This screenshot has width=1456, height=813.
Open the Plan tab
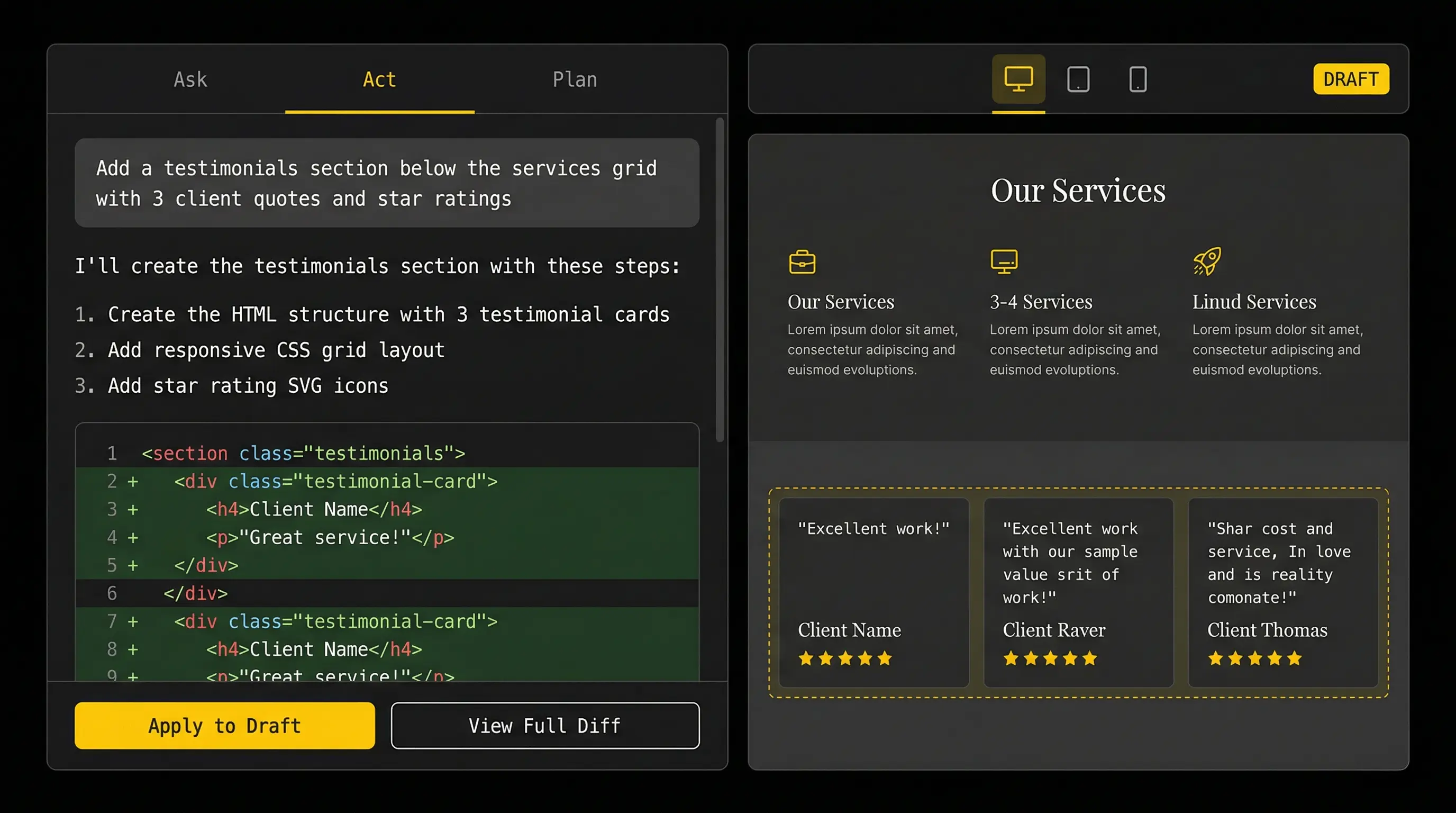[x=575, y=79]
